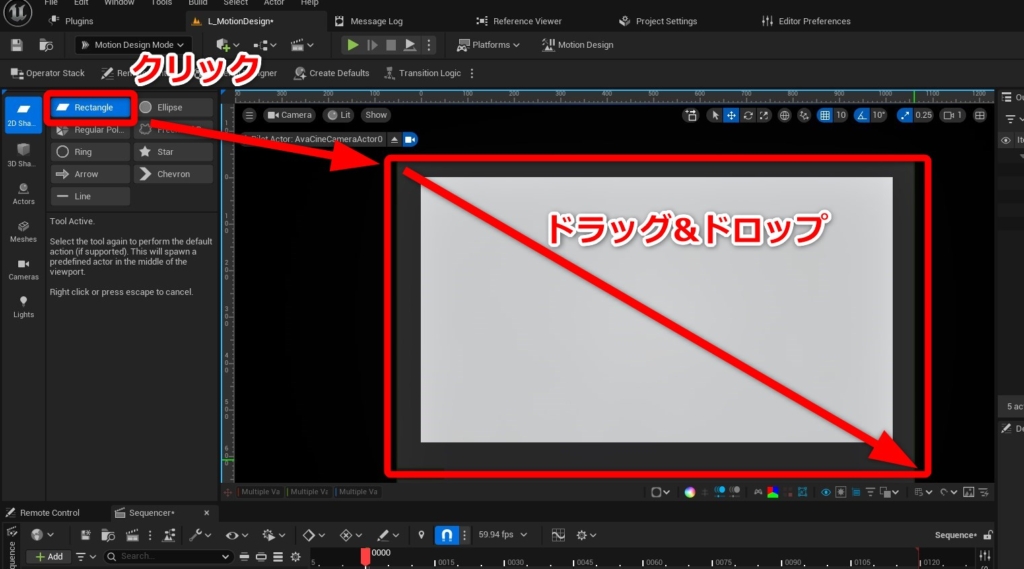Open the Motion Design Mode dropdown
The width and height of the screenshot is (1024, 569).
(133, 45)
